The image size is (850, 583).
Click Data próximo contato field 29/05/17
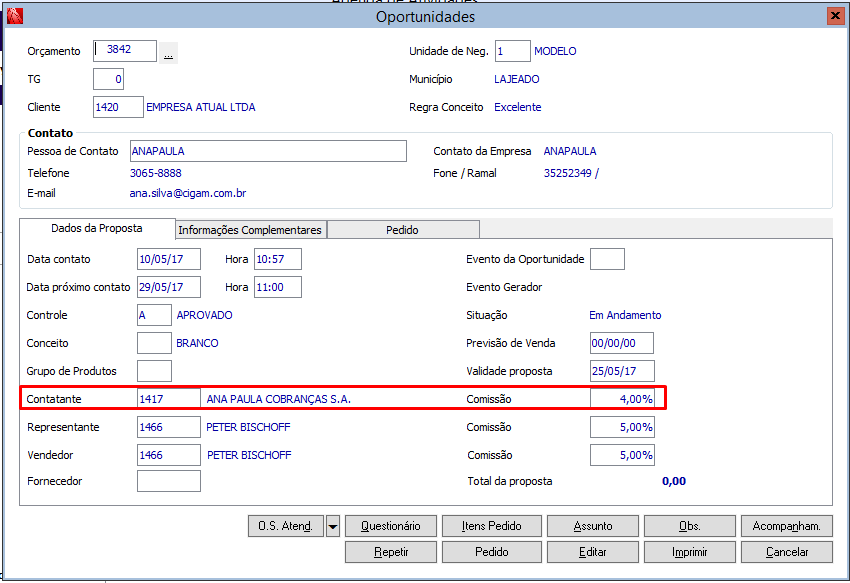(169, 287)
